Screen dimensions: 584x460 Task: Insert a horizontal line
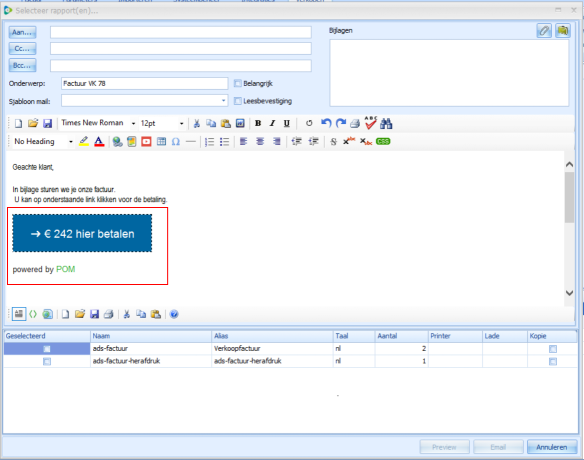pyautogui.click(x=190, y=142)
